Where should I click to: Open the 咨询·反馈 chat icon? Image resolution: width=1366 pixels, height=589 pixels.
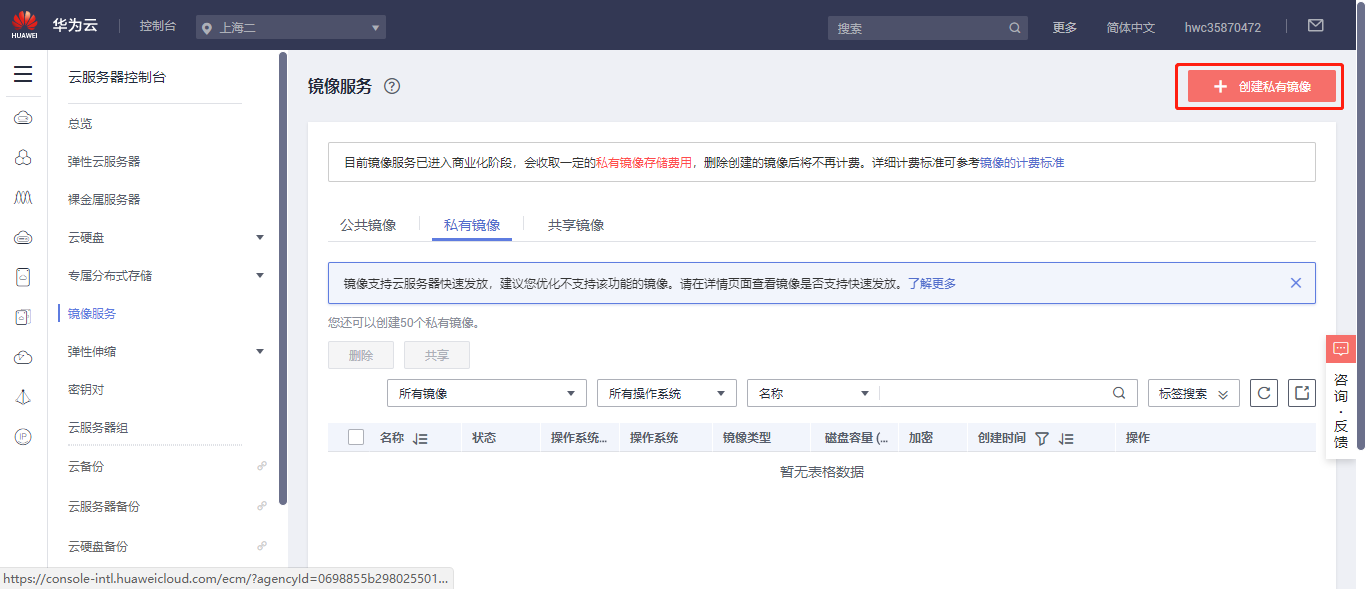[1341, 348]
